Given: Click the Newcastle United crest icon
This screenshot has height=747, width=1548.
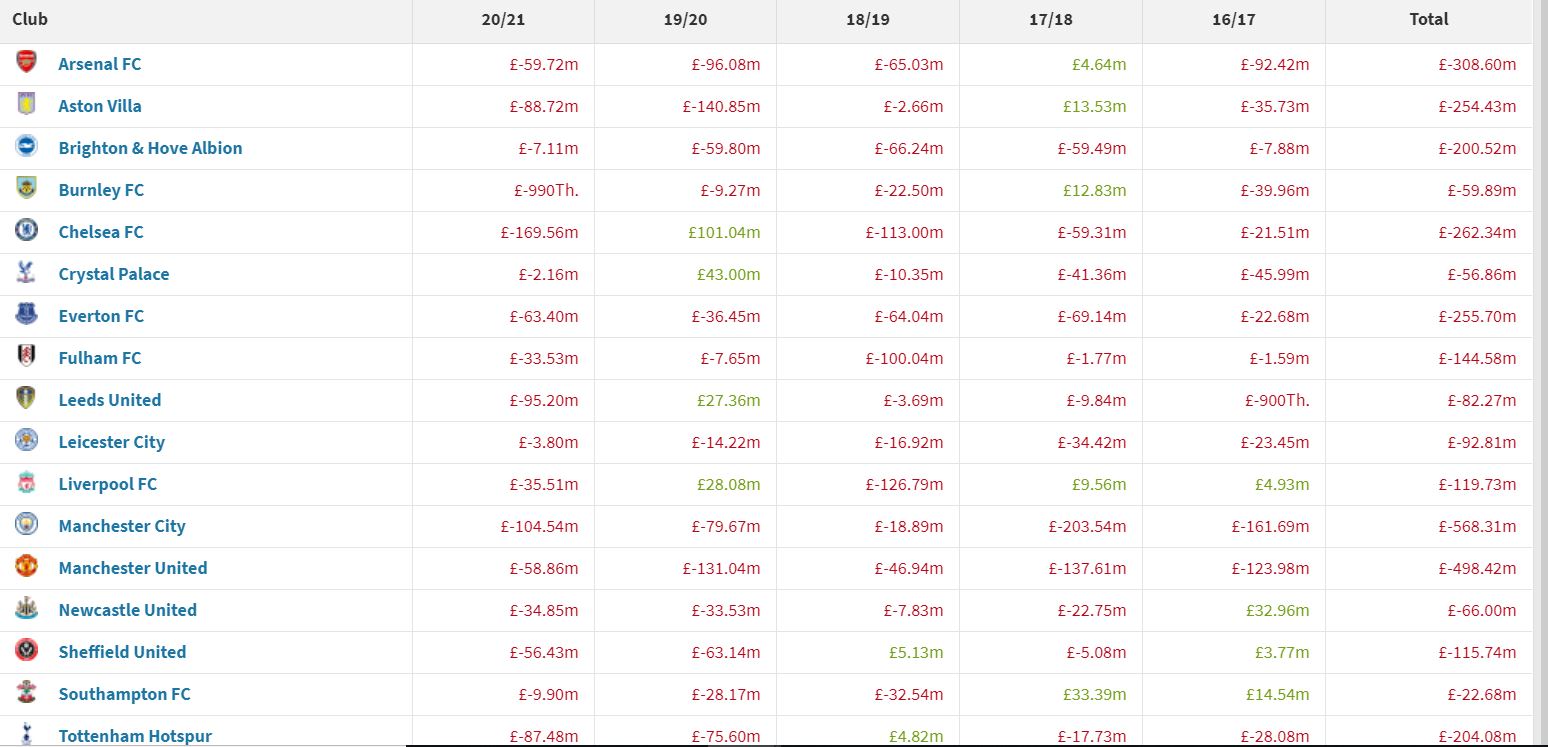Looking at the screenshot, I should [x=26, y=609].
